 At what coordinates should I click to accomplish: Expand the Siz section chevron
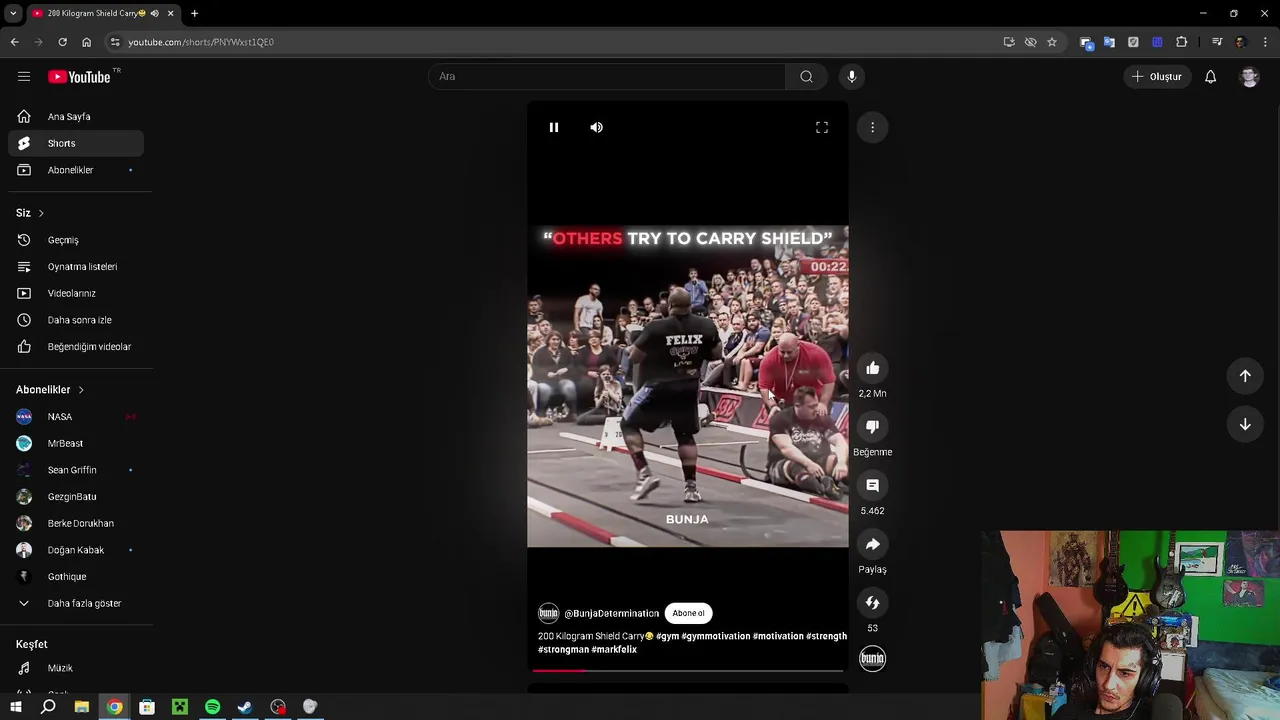[x=41, y=213]
